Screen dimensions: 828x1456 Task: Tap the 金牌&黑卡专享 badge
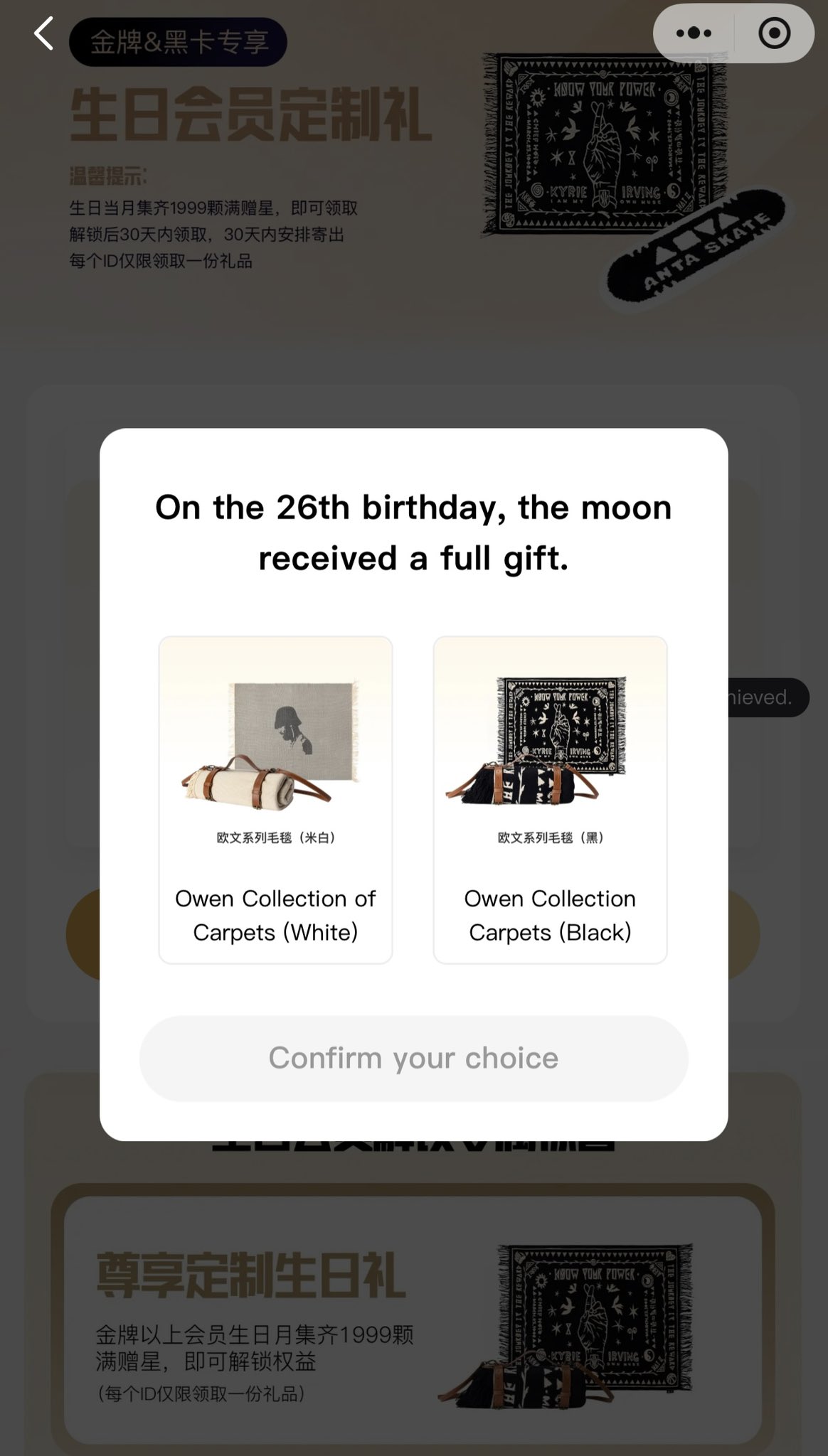178,43
